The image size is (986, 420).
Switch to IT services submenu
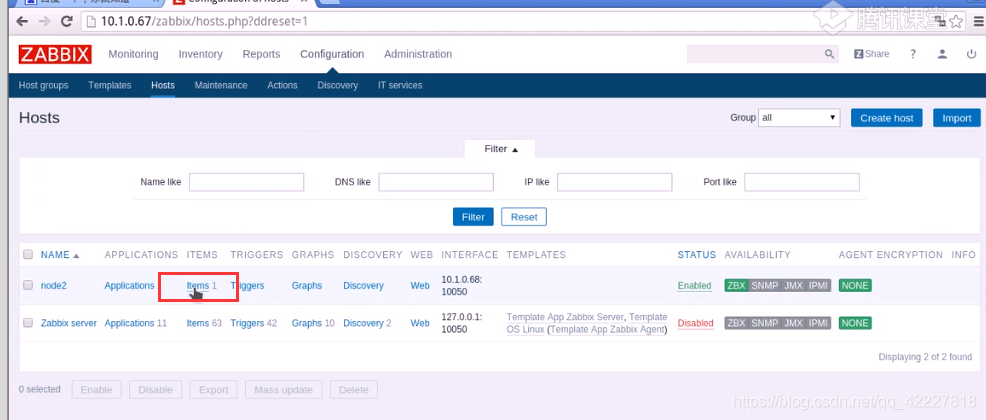click(x=400, y=85)
